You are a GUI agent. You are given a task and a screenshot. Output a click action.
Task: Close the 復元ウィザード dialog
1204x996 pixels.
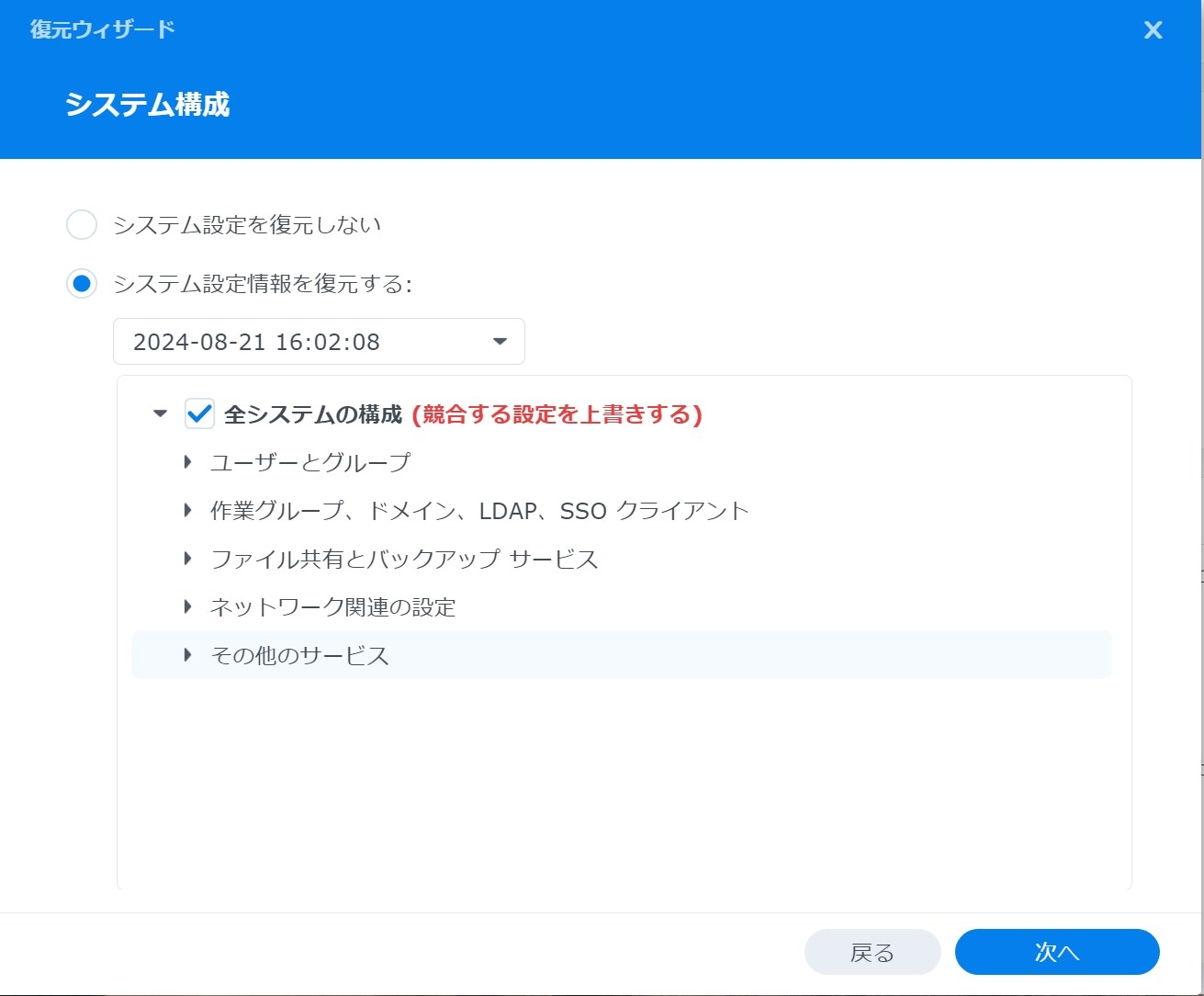[1153, 30]
